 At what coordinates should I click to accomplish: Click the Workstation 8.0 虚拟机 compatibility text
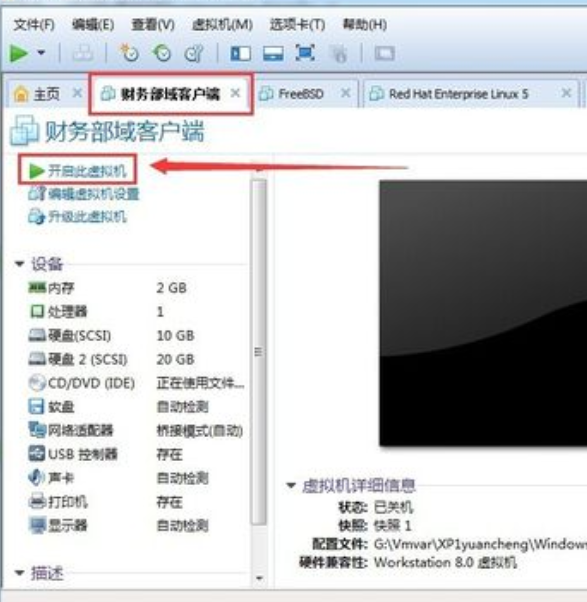tap(446, 562)
